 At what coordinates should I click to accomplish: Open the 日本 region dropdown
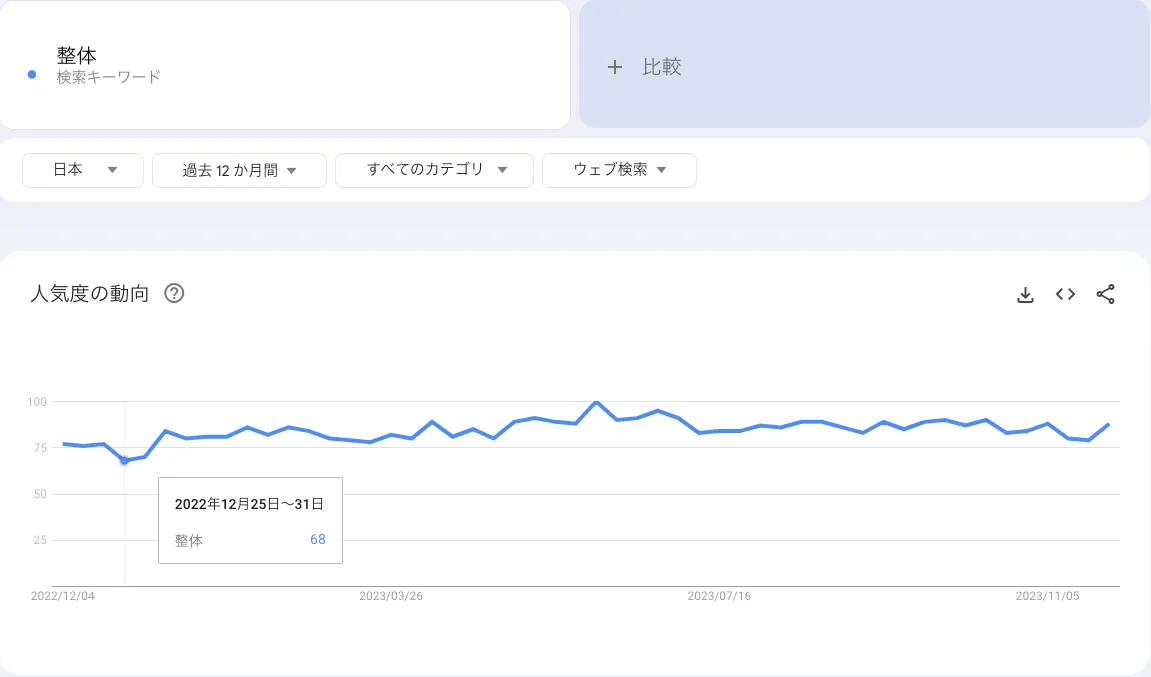82,170
